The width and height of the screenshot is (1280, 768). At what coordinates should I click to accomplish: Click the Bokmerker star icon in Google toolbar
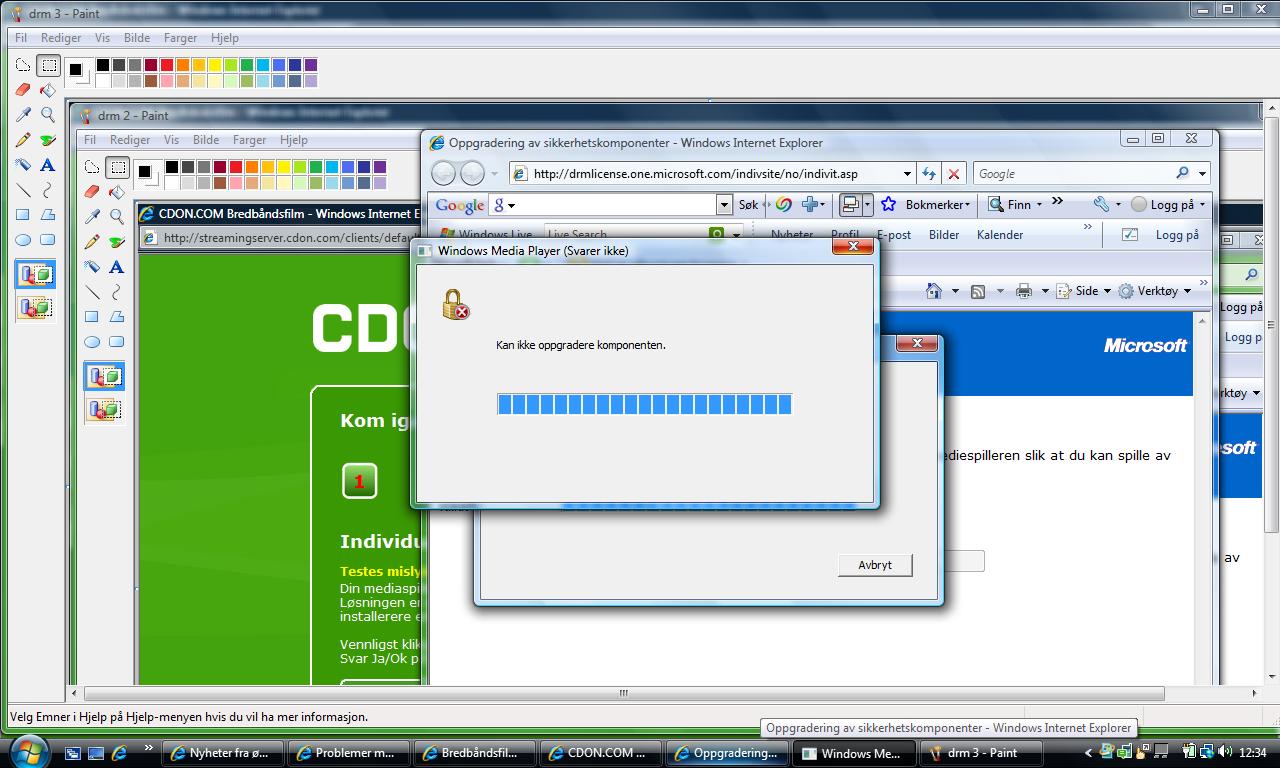click(888, 204)
